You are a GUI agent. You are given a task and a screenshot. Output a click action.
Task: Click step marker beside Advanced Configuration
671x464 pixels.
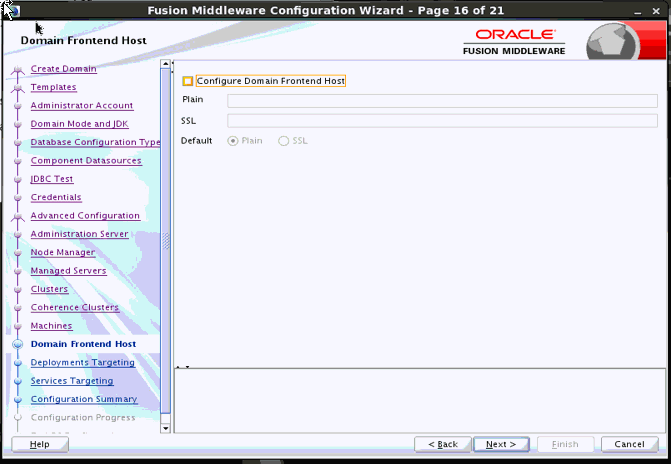tap(18, 217)
